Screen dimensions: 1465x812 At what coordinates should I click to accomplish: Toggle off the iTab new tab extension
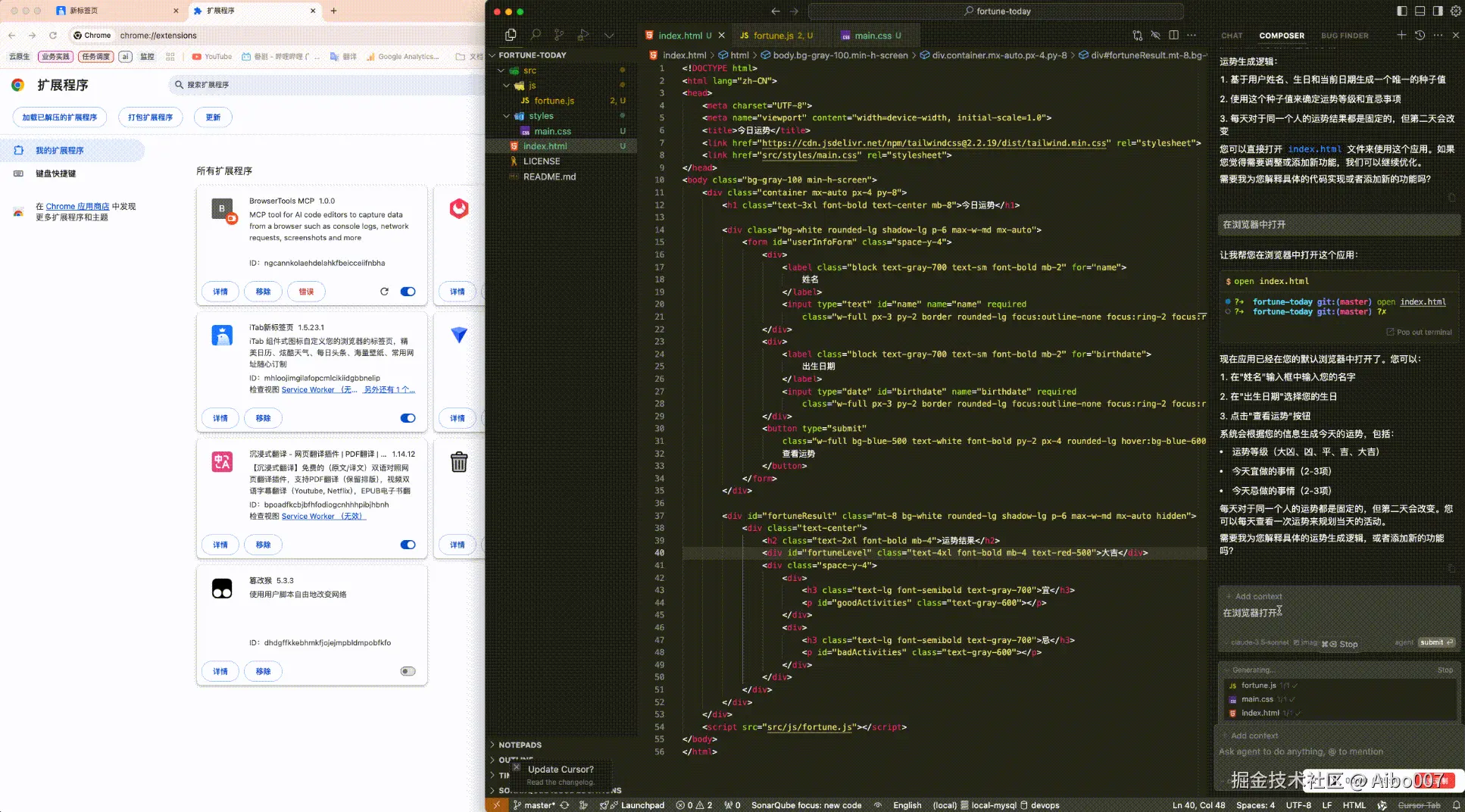point(408,418)
